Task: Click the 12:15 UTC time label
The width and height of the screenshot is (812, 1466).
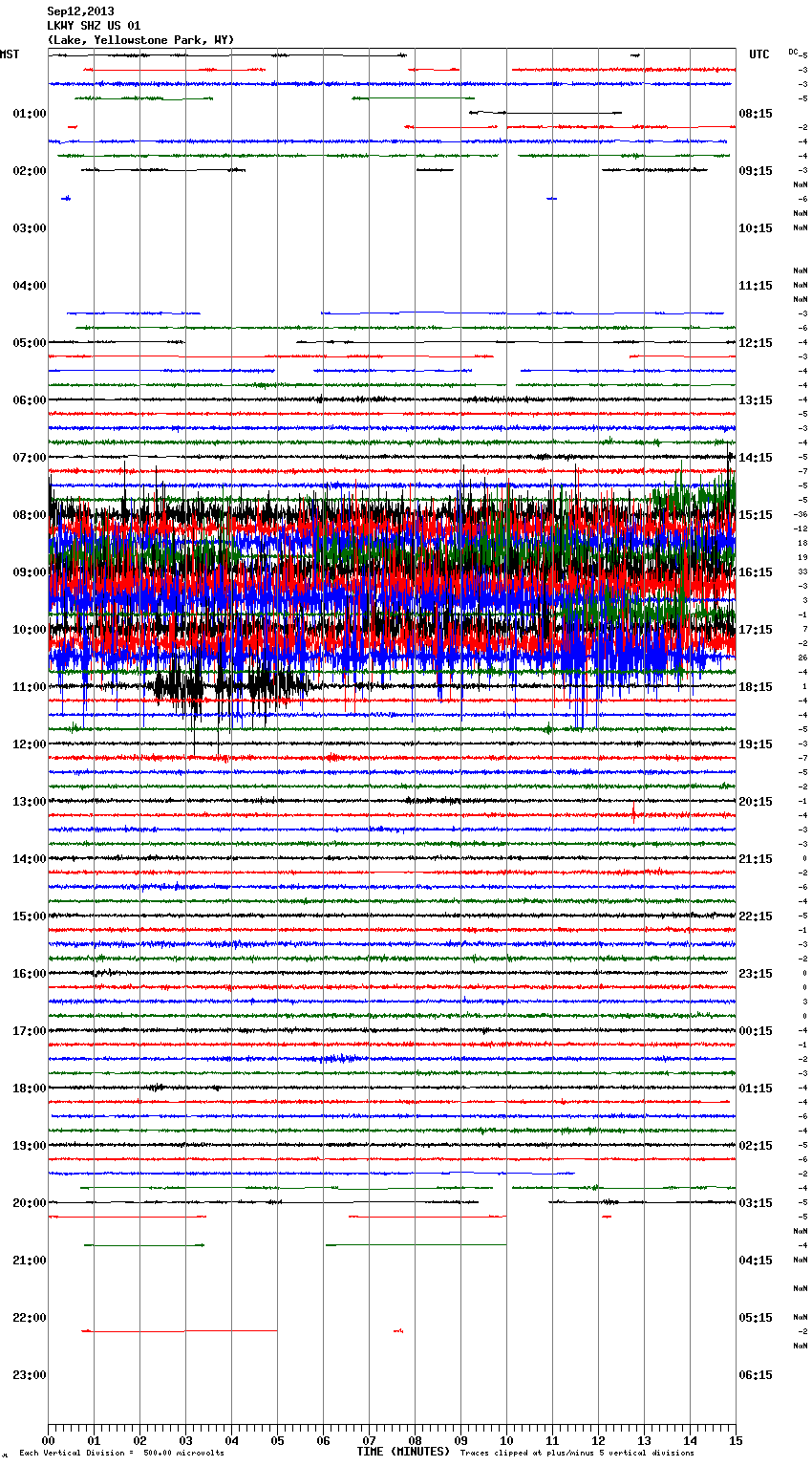Action: pyautogui.click(x=756, y=343)
